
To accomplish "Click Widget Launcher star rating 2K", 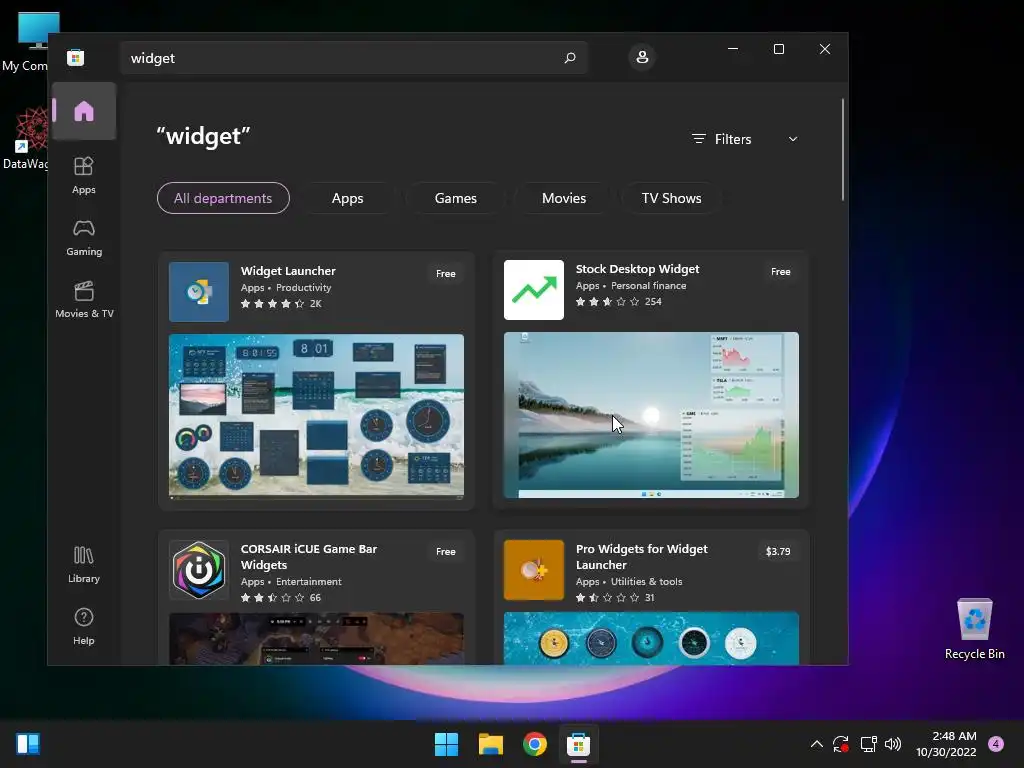I will (281, 304).
